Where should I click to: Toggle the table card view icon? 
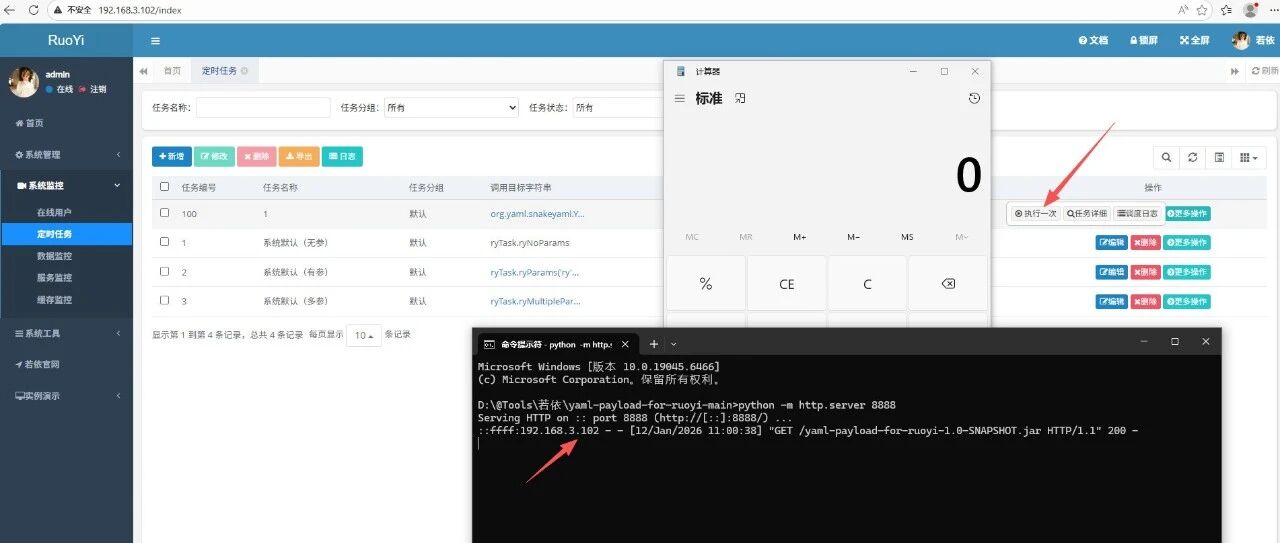pyautogui.click(x=1219, y=157)
